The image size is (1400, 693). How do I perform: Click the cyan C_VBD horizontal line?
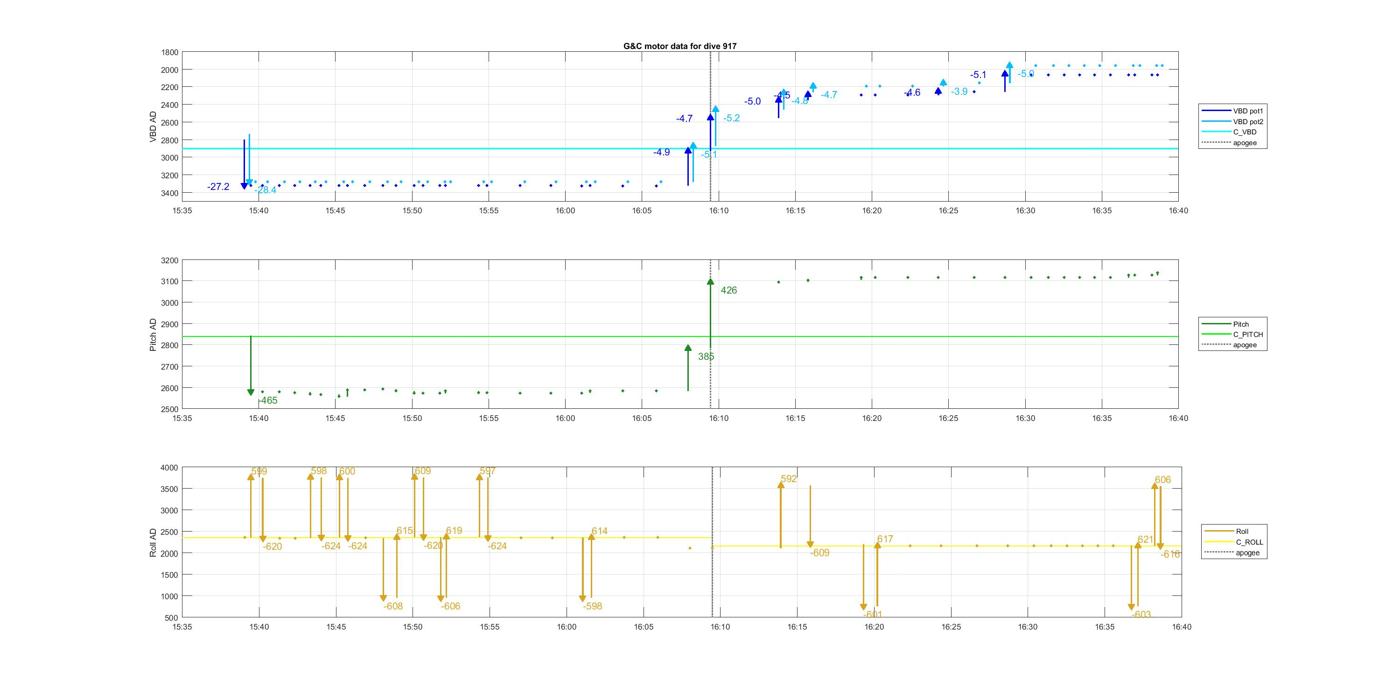tap(680, 149)
